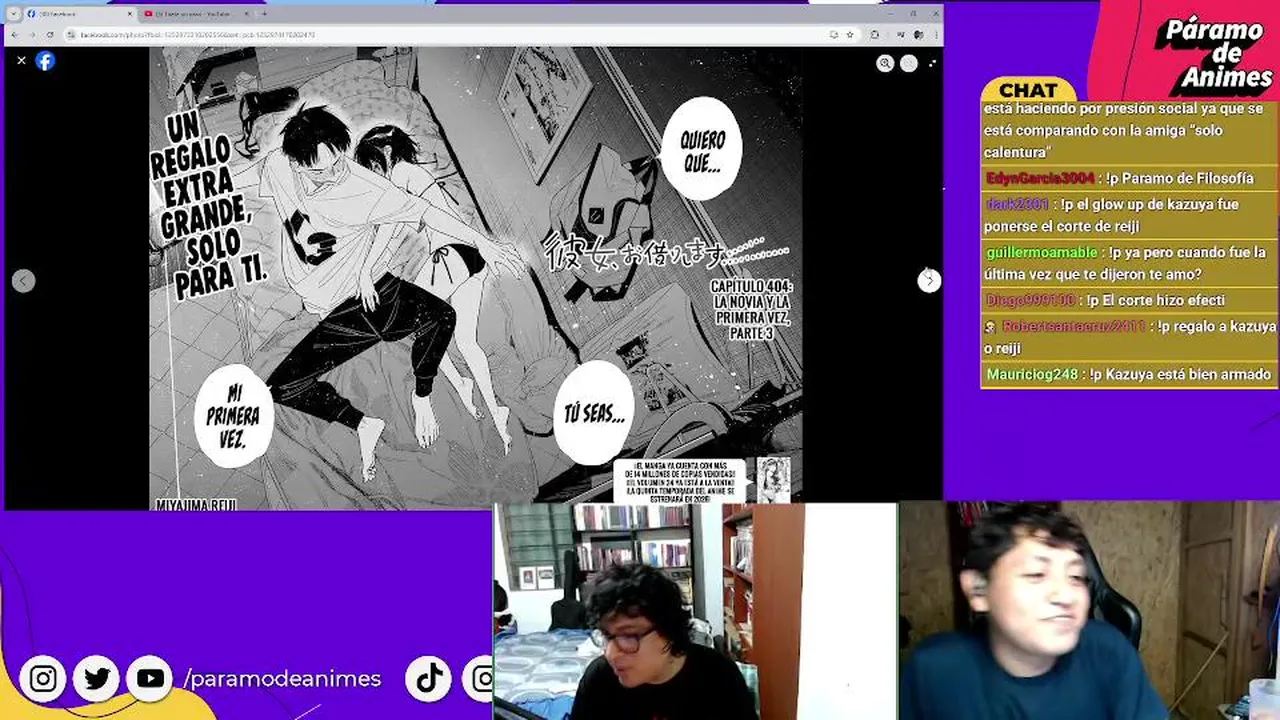
Task: Close the YouTube browser tab
Action: pos(246,14)
